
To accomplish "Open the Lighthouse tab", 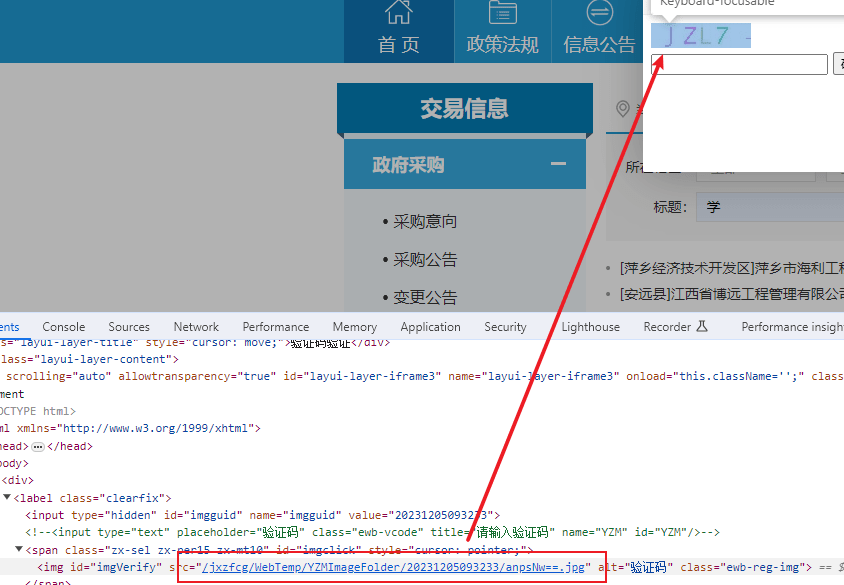I will (590, 327).
